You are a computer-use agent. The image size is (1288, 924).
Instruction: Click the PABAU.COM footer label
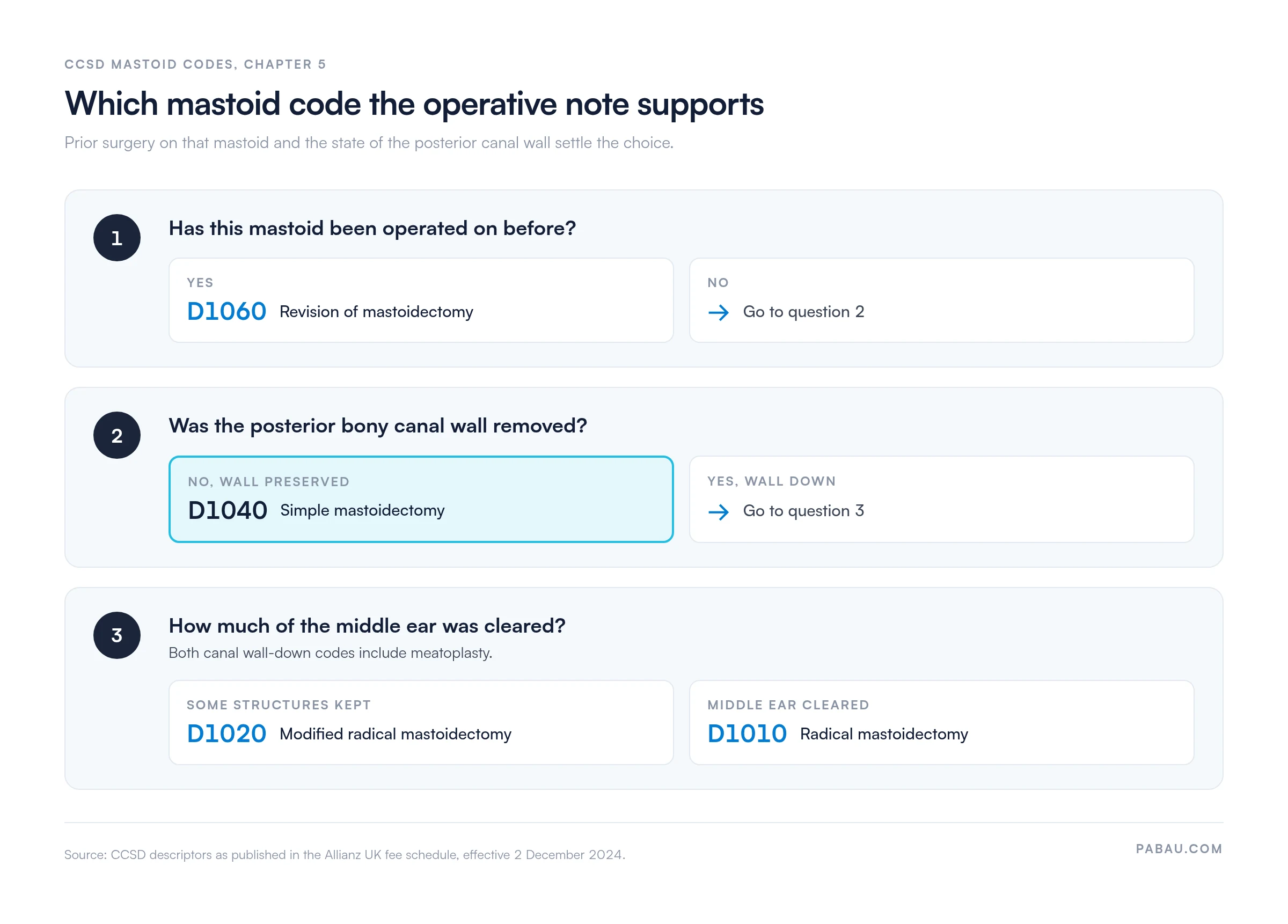(x=1179, y=848)
